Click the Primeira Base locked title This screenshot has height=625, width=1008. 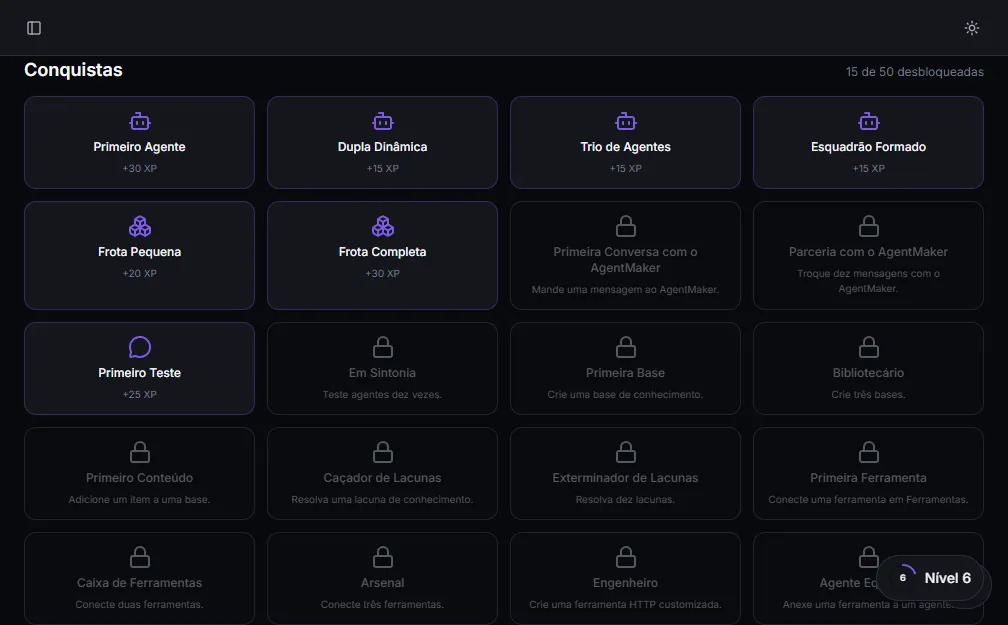click(626, 373)
